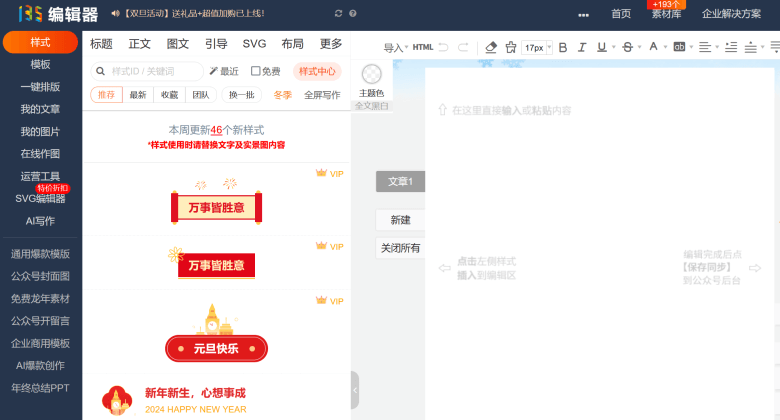Expand font color dropdown arrow
This screenshot has width=780, height=420.
tap(666, 47)
